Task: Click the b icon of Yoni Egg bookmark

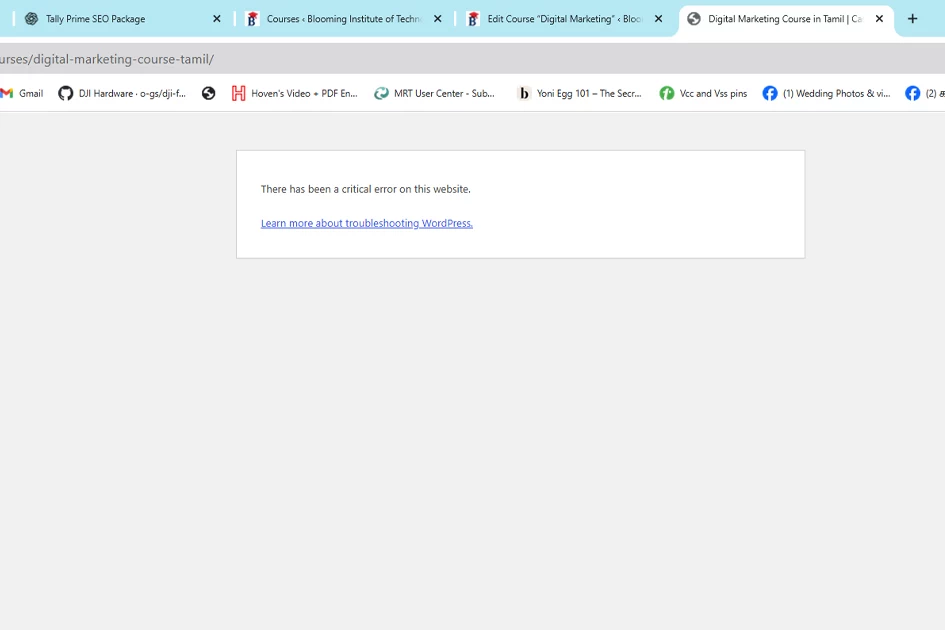Action: [x=524, y=93]
